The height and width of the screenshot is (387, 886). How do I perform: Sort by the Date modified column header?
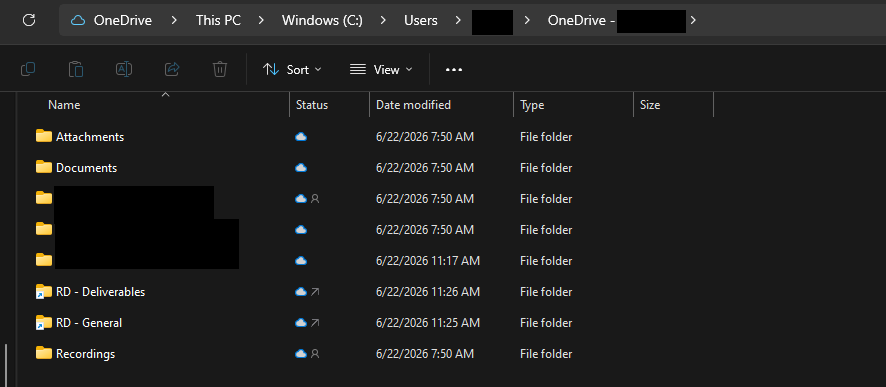click(414, 105)
